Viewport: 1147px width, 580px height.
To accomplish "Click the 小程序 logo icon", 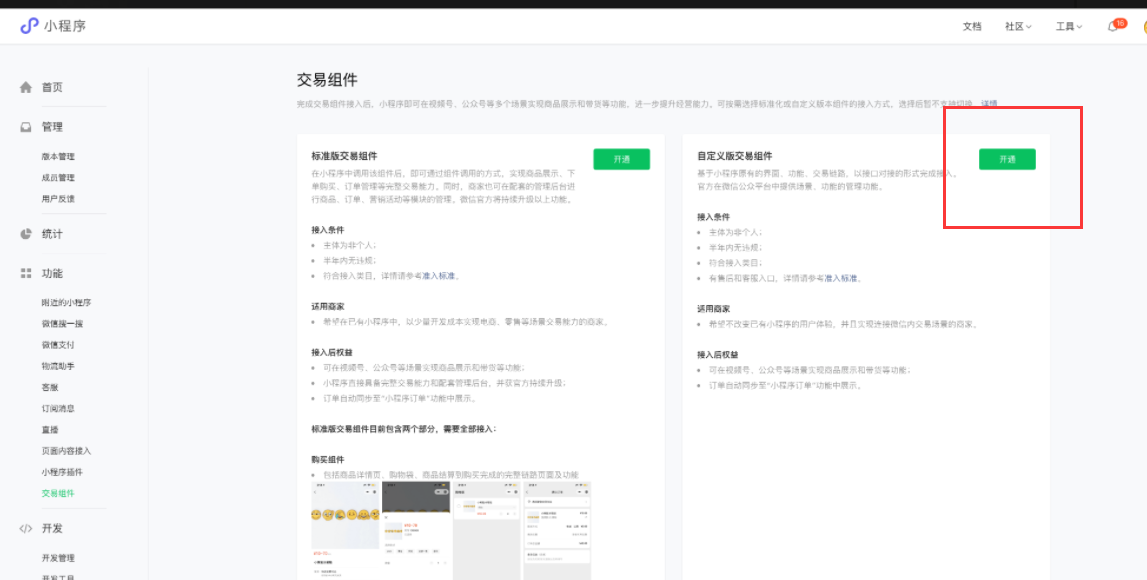I will point(29,26).
